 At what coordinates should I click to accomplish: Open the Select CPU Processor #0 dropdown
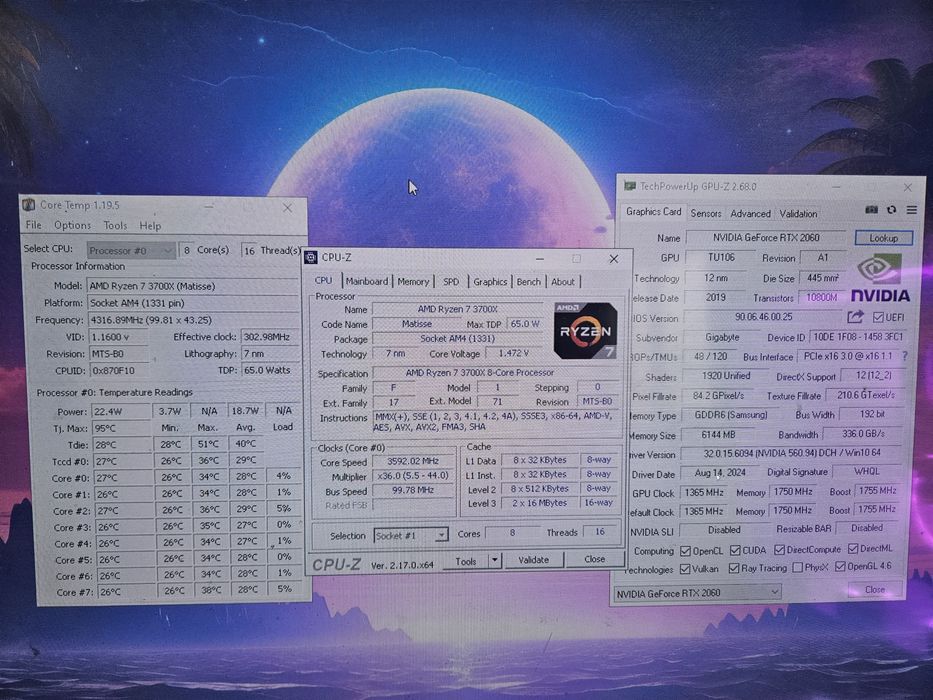click(132, 251)
